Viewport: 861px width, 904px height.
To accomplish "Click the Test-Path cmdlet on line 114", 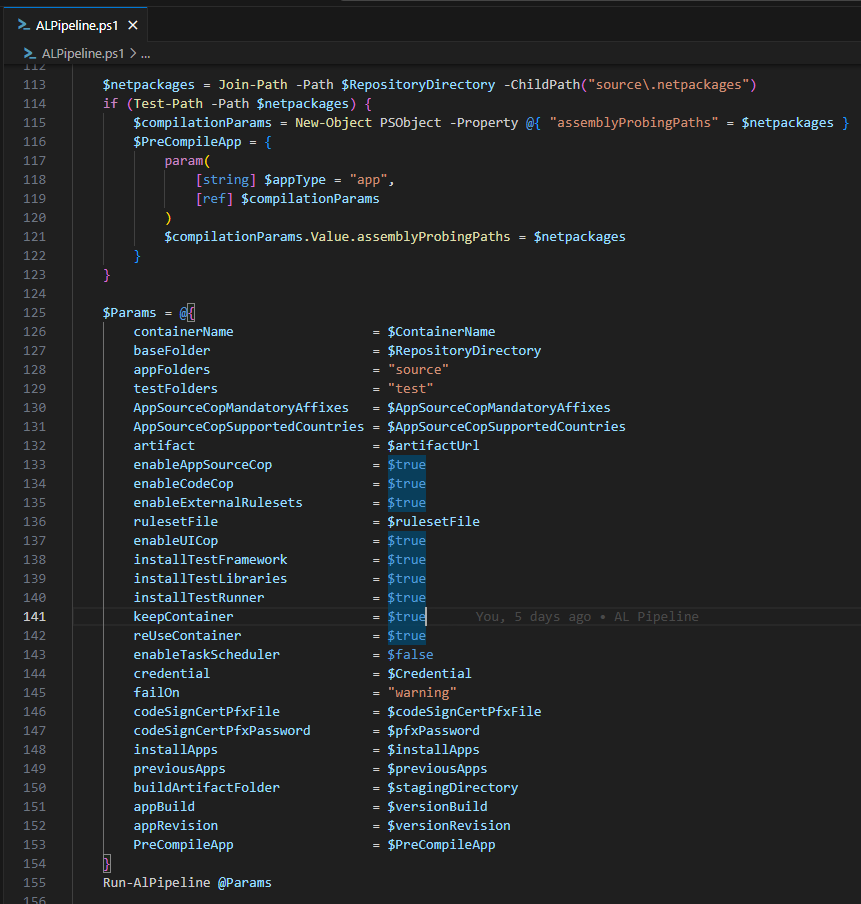I will 157,103.
